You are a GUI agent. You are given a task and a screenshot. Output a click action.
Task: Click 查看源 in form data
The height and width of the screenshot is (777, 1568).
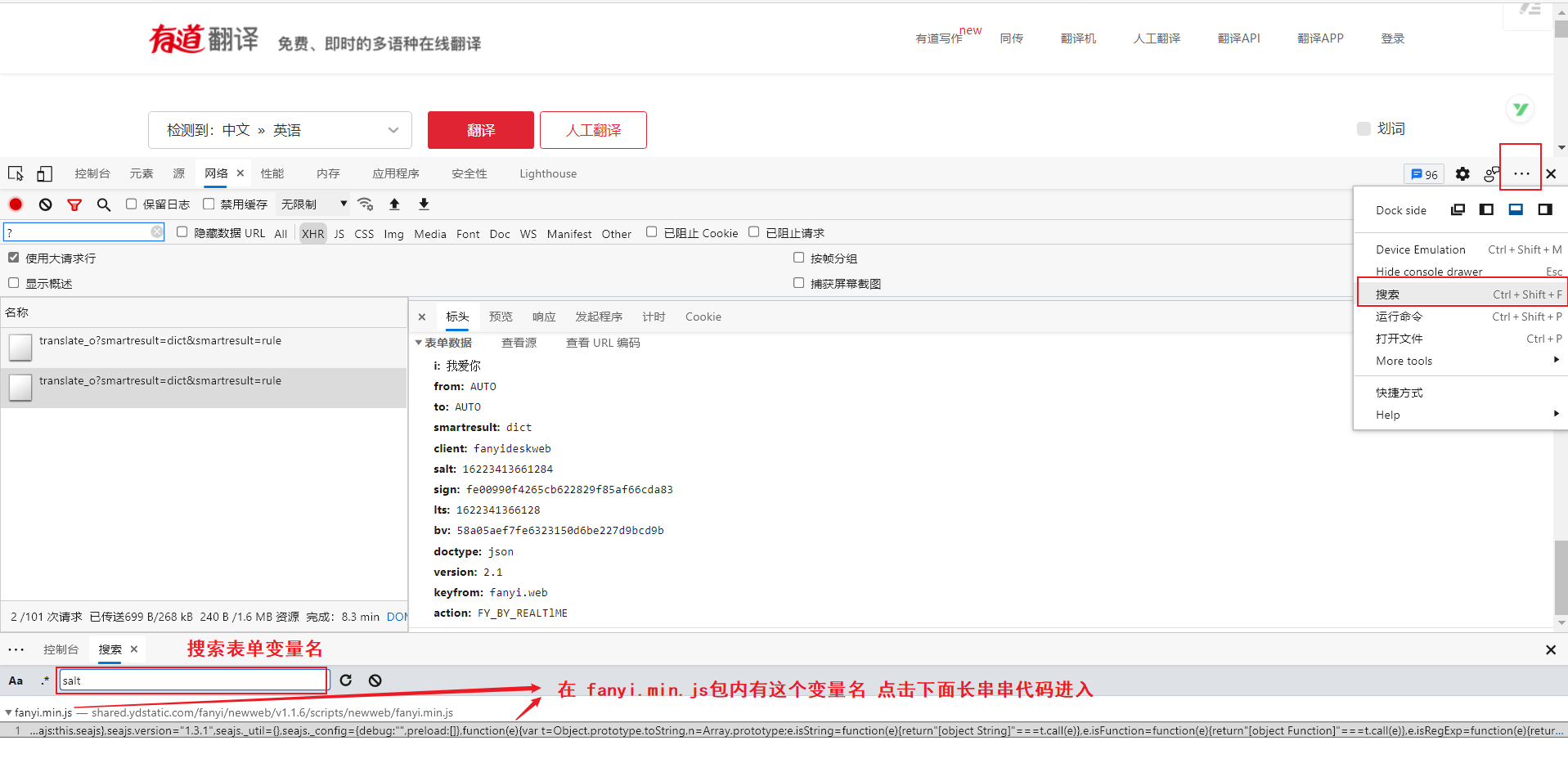(x=519, y=343)
